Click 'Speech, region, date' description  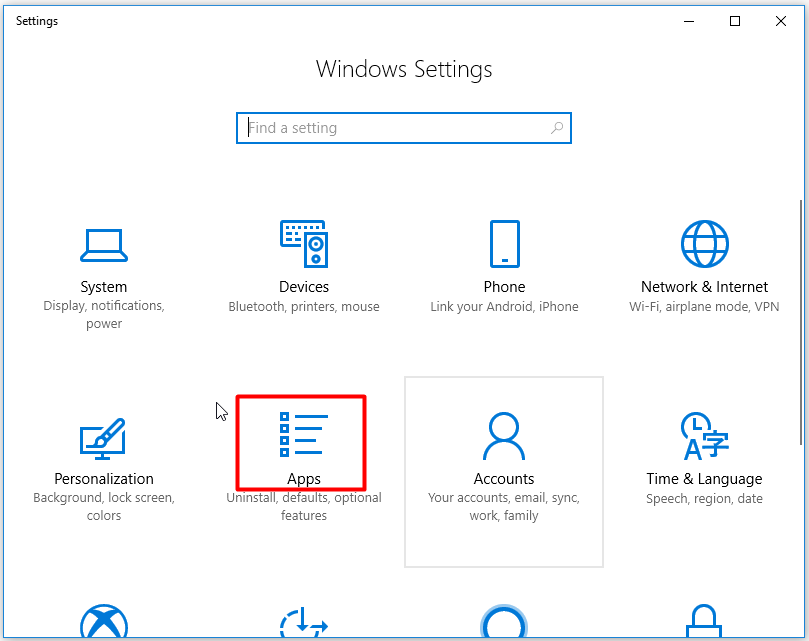(x=704, y=499)
